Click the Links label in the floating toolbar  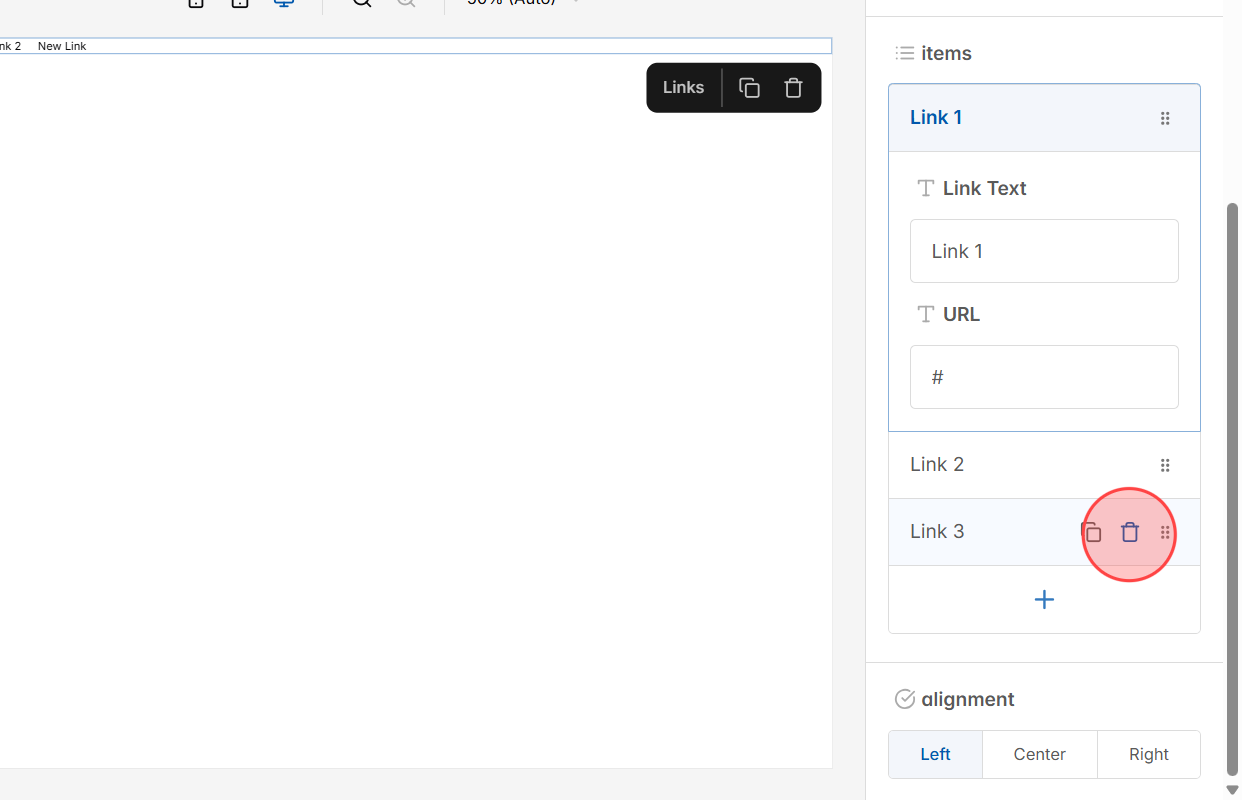pyautogui.click(x=683, y=87)
